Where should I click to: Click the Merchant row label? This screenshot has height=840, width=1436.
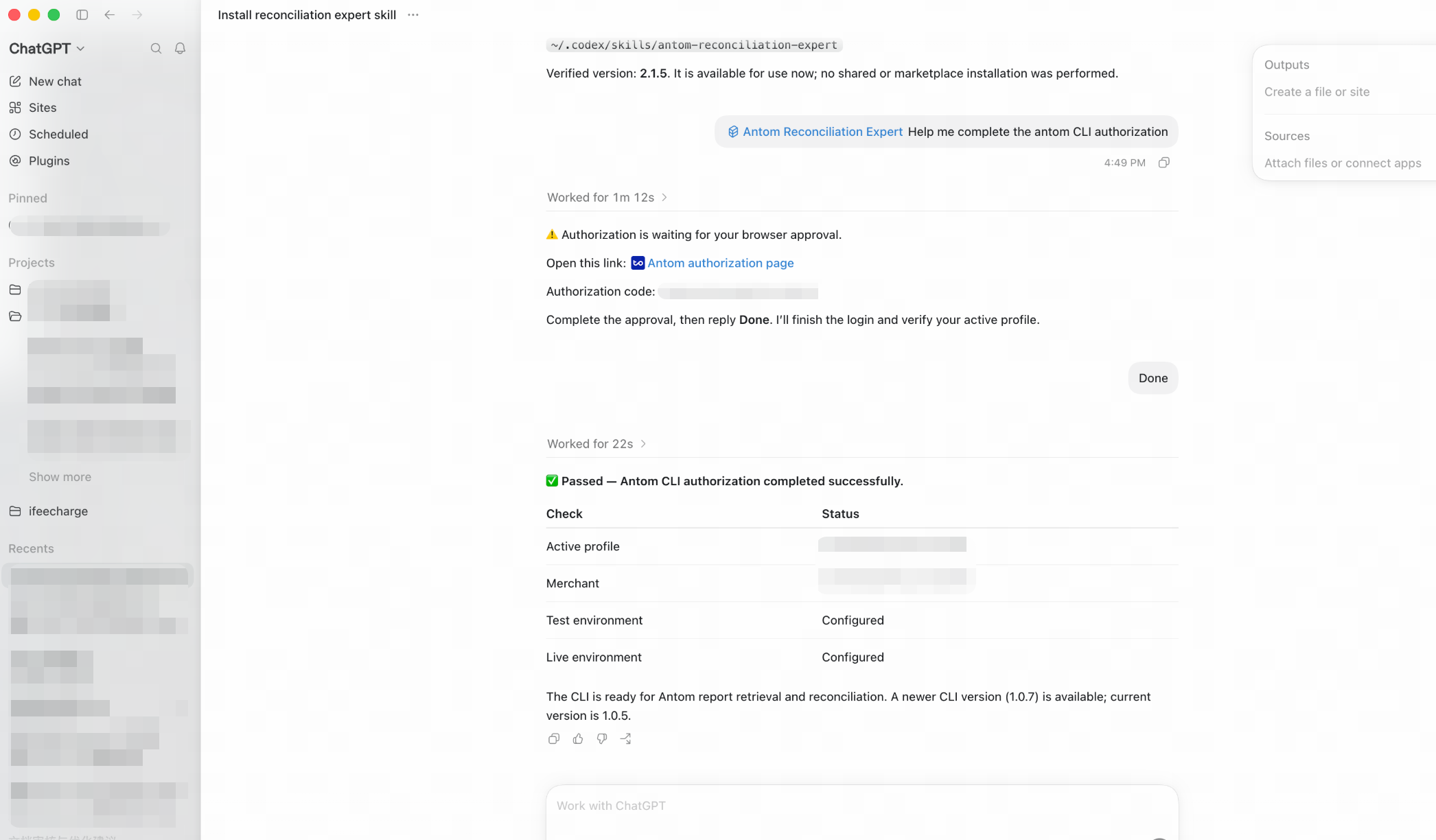572,584
